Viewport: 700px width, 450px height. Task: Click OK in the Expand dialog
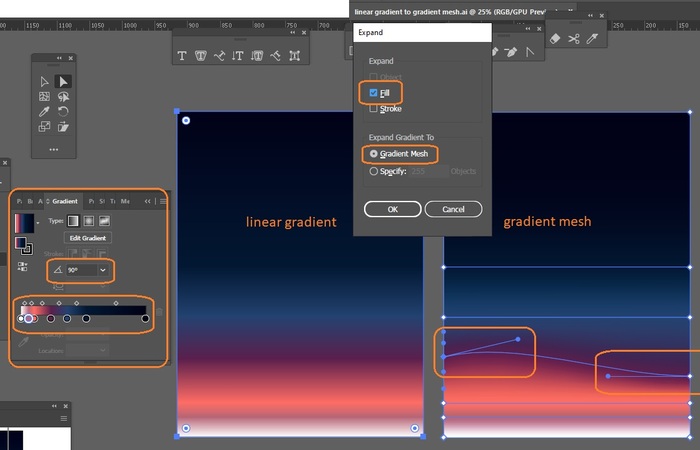(x=392, y=209)
